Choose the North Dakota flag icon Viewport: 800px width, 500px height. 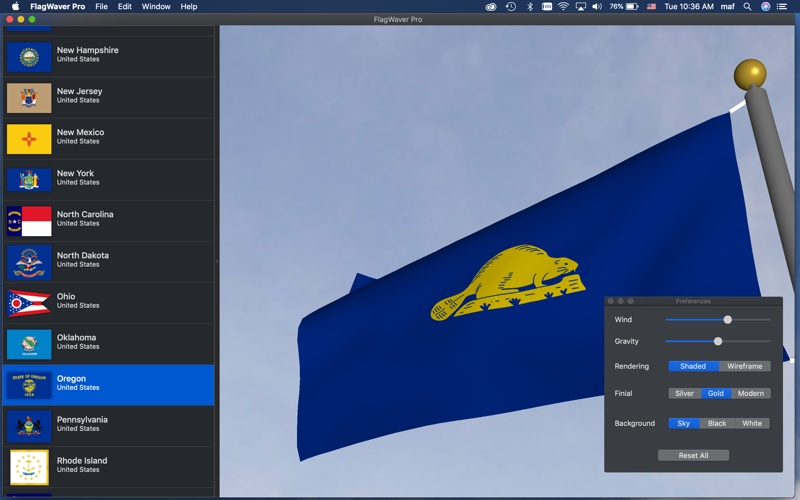(x=29, y=262)
